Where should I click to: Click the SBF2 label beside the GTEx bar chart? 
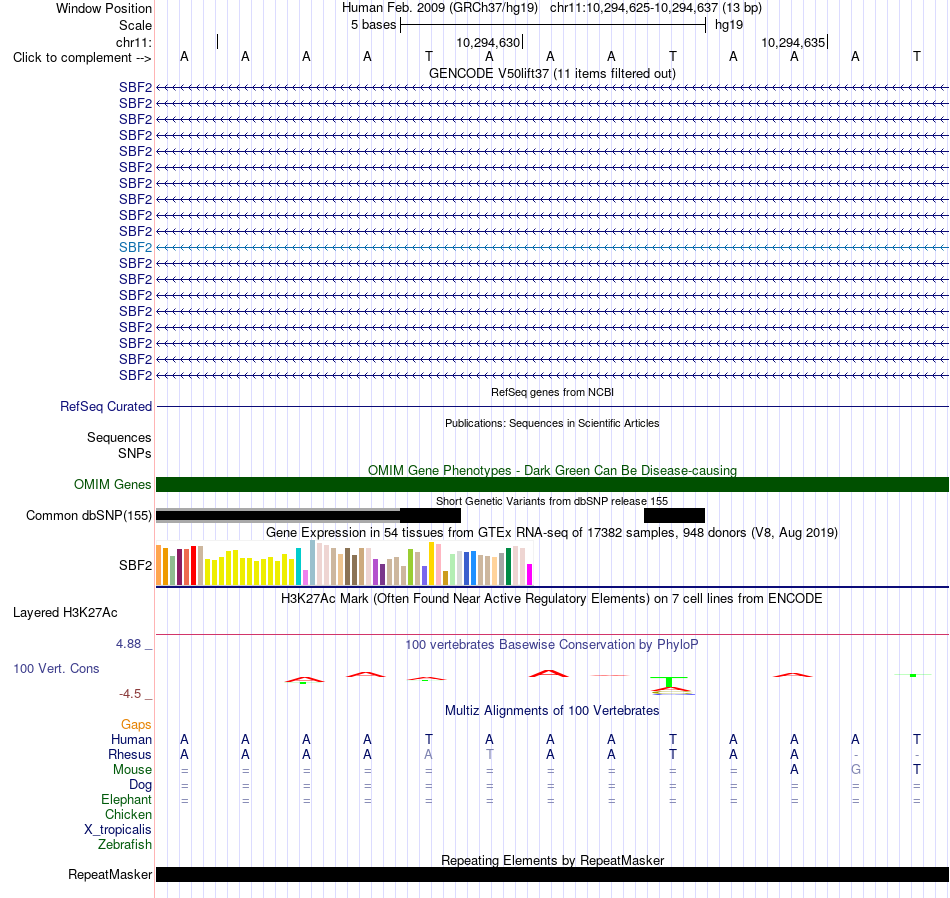135,565
